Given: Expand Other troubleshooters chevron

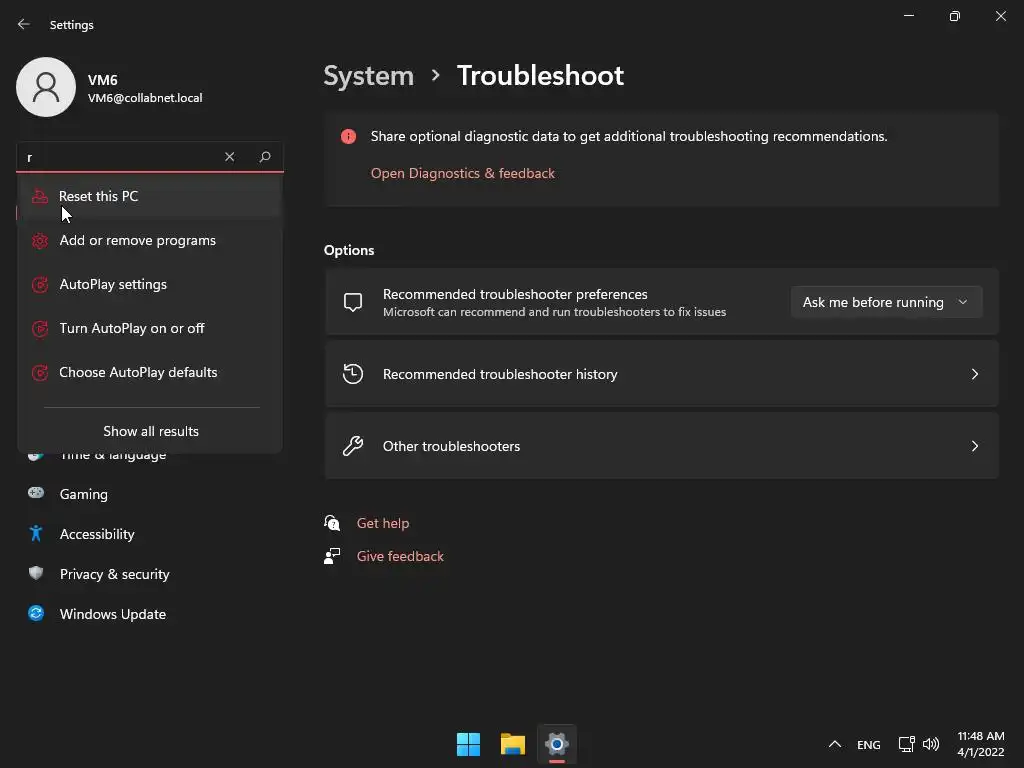Looking at the screenshot, I should [974, 446].
